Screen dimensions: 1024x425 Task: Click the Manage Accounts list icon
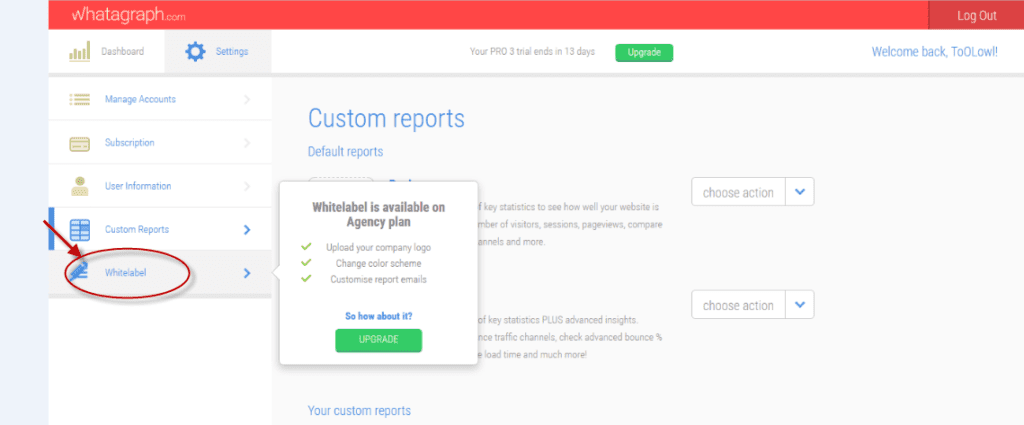[x=80, y=99]
